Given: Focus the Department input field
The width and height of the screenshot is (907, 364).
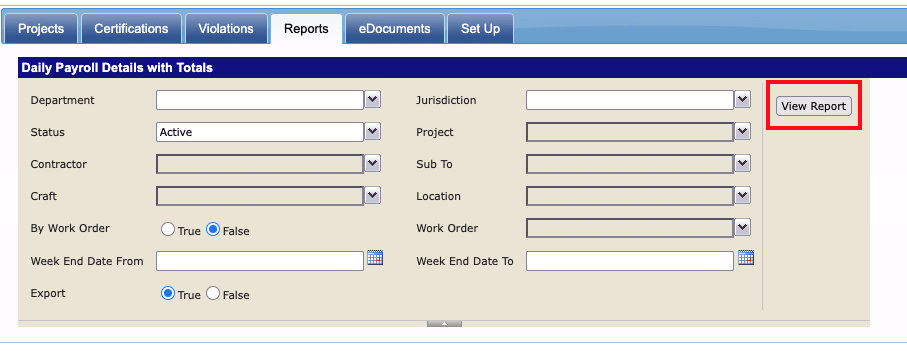Looking at the screenshot, I should tap(260, 100).
